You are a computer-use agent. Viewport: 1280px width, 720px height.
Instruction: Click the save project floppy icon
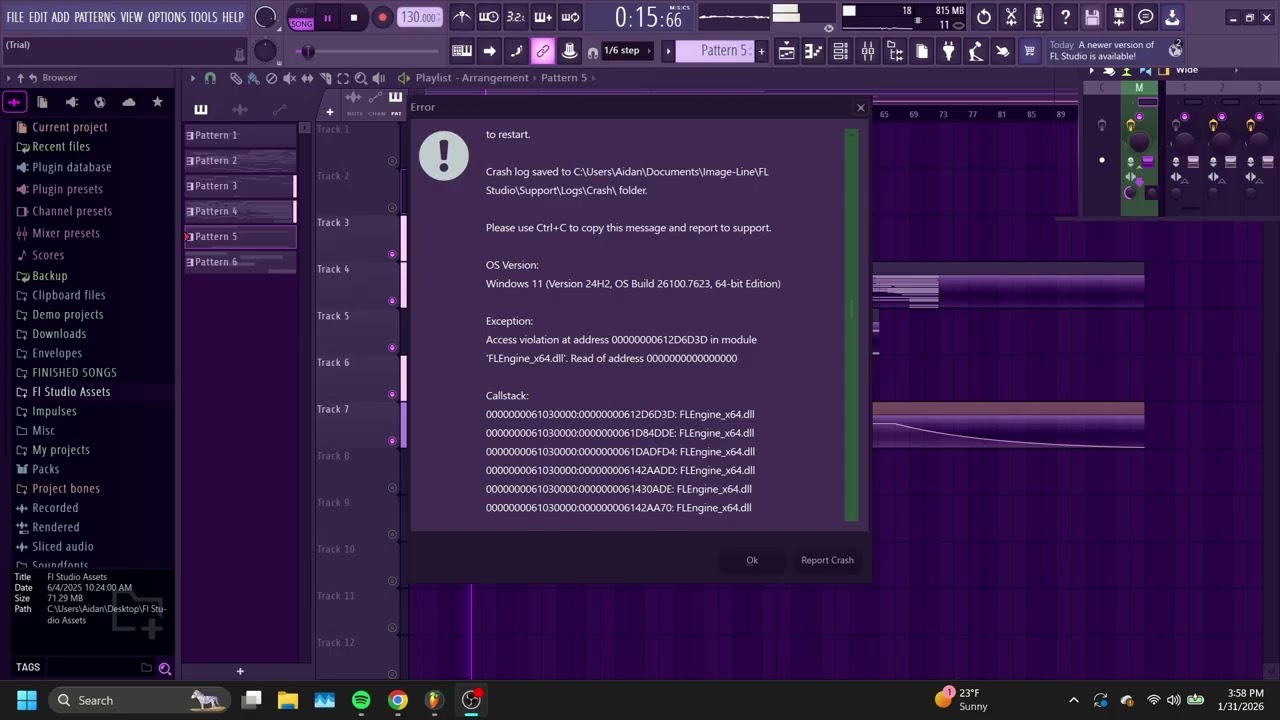(1092, 17)
